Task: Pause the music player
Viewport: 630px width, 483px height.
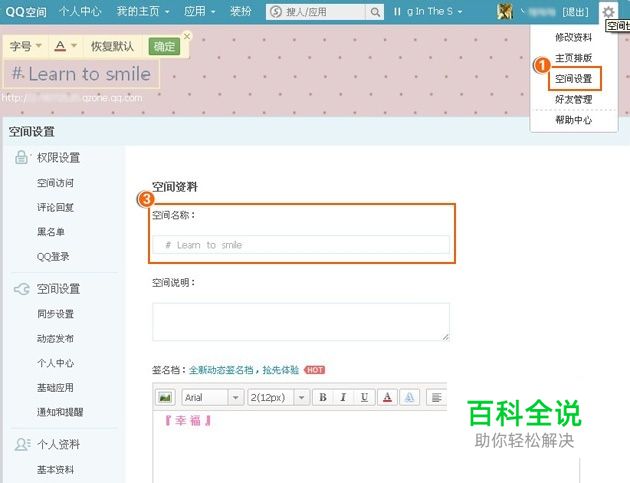Action: pyautogui.click(x=397, y=12)
